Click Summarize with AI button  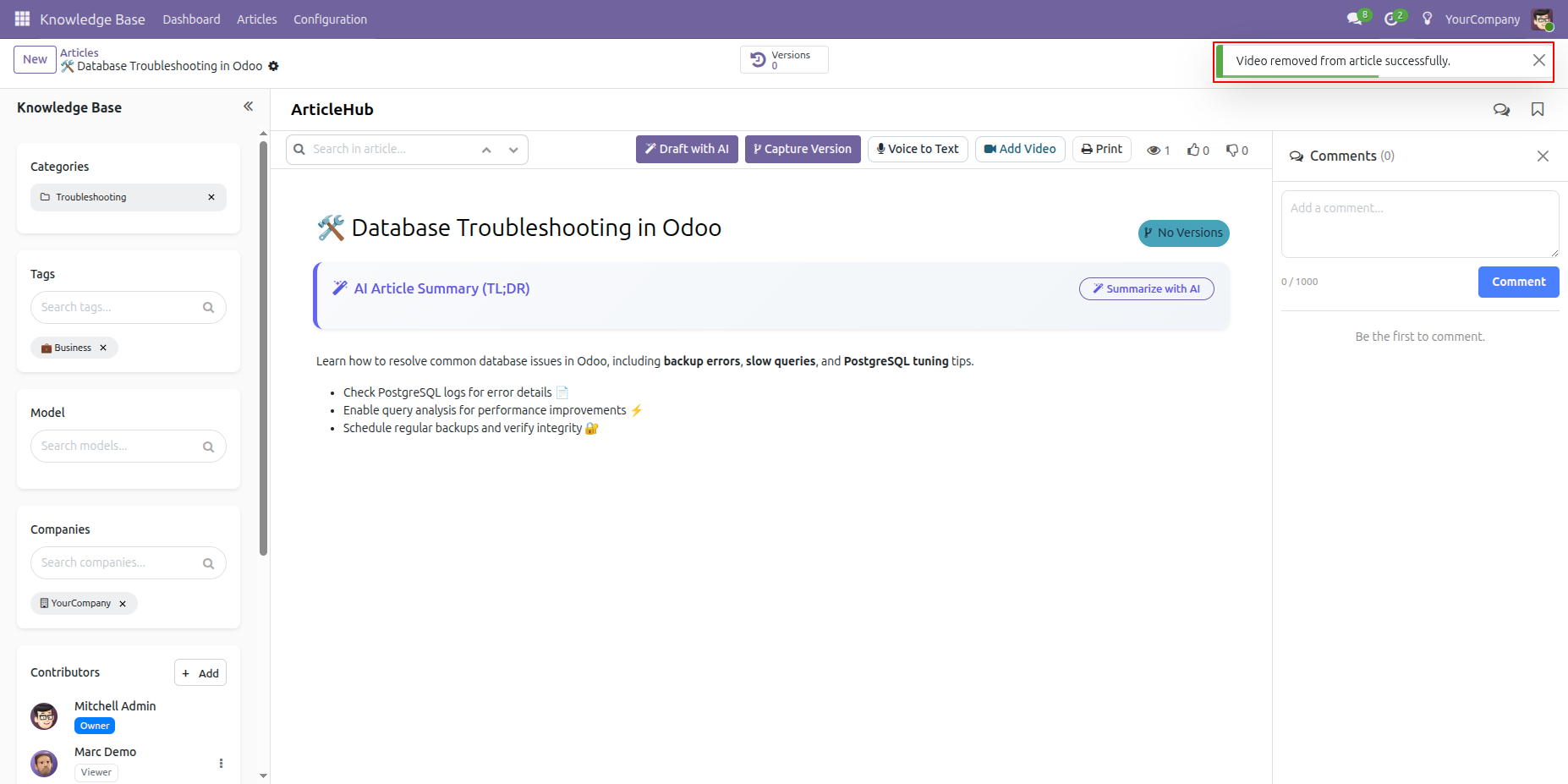pyautogui.click(x=1147, y=288)
